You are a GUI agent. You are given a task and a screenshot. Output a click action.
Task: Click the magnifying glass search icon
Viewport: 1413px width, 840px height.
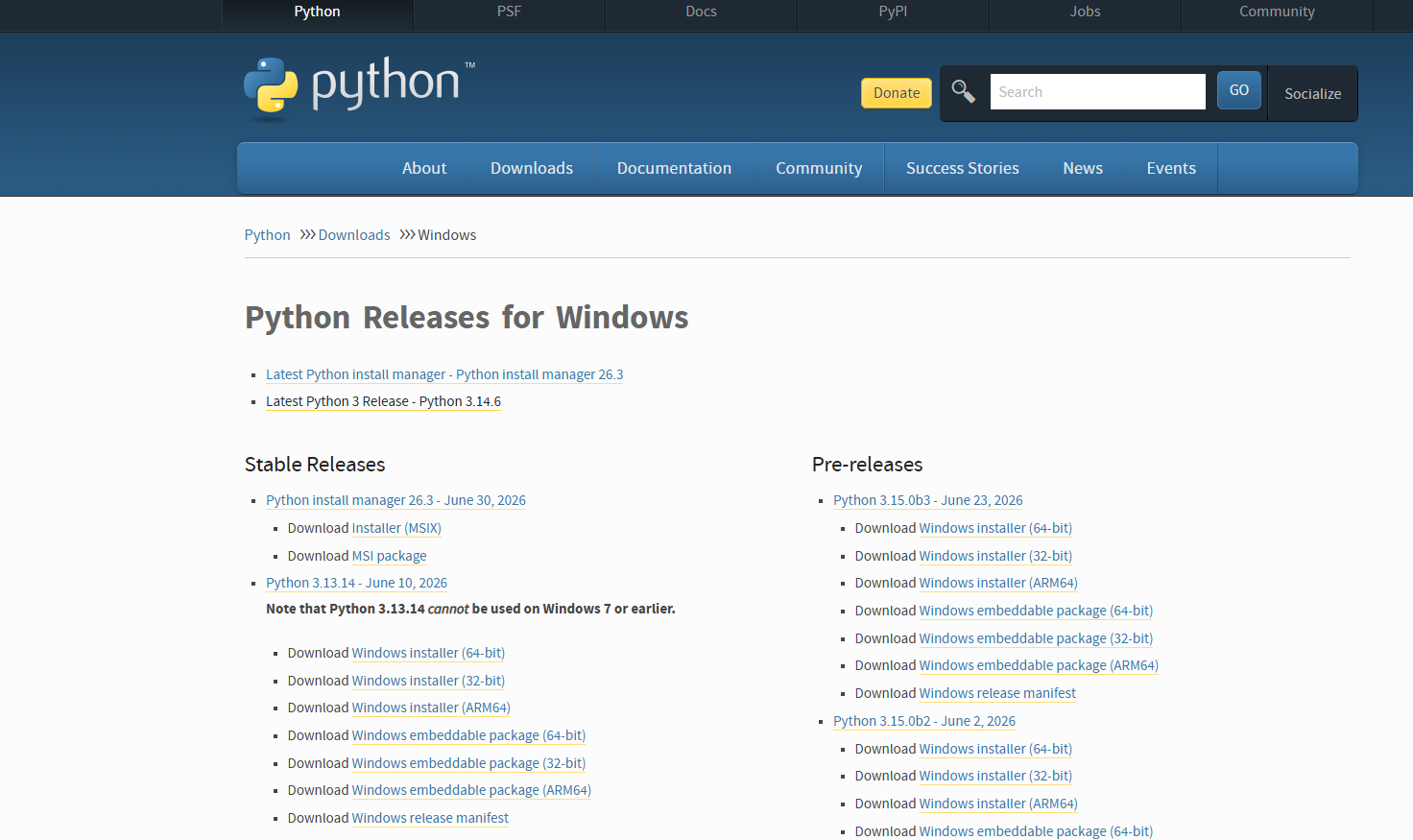coord(963,91)
